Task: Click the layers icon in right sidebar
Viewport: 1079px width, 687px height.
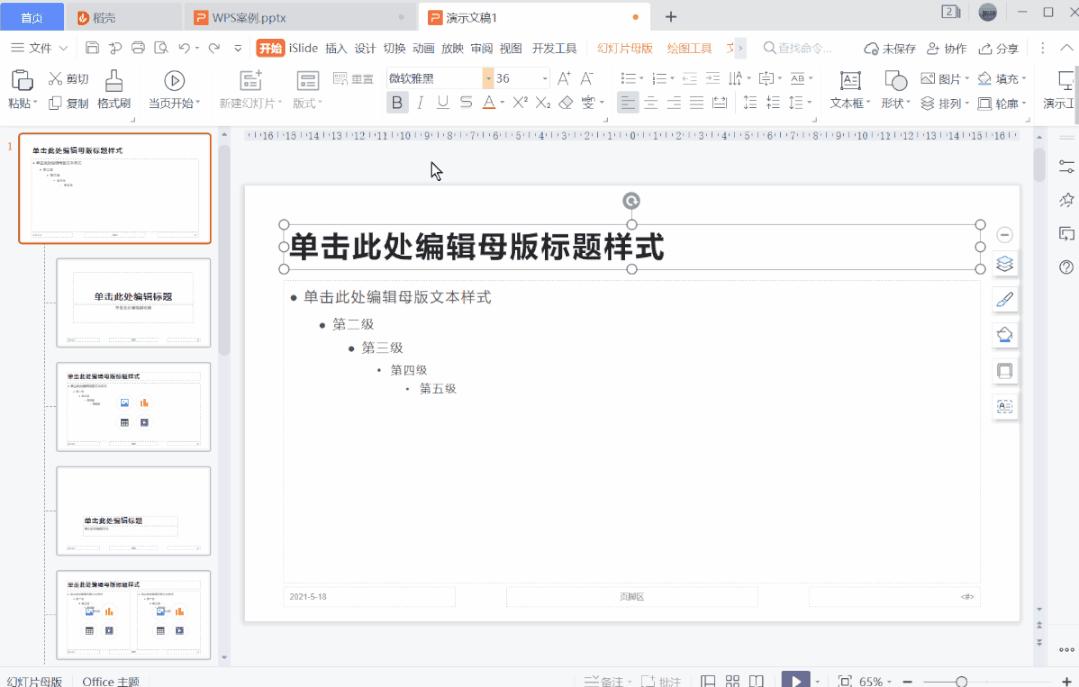Action: (1005, 263)
